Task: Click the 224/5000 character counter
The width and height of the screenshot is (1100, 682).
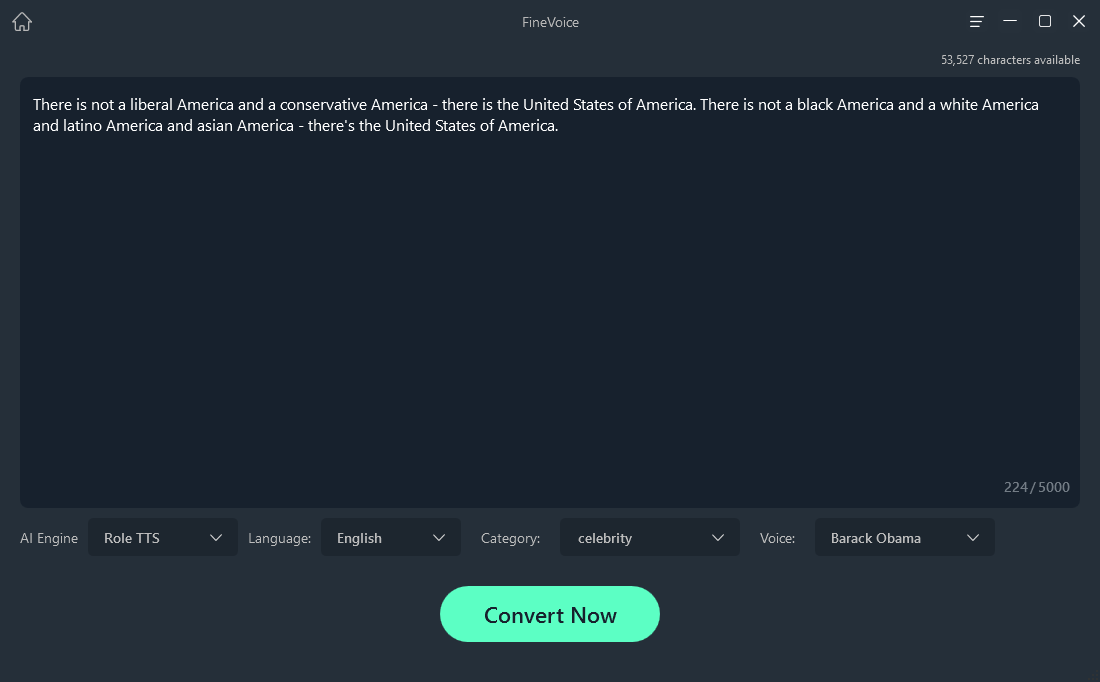Action: (x=1036, y=487)
